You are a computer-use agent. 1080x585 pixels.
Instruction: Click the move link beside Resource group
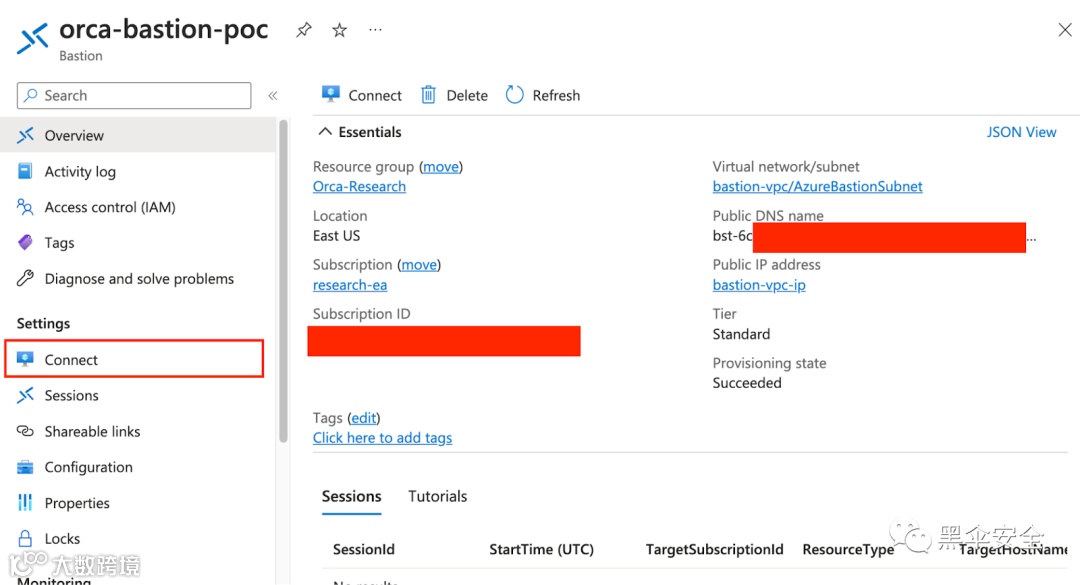441,167
